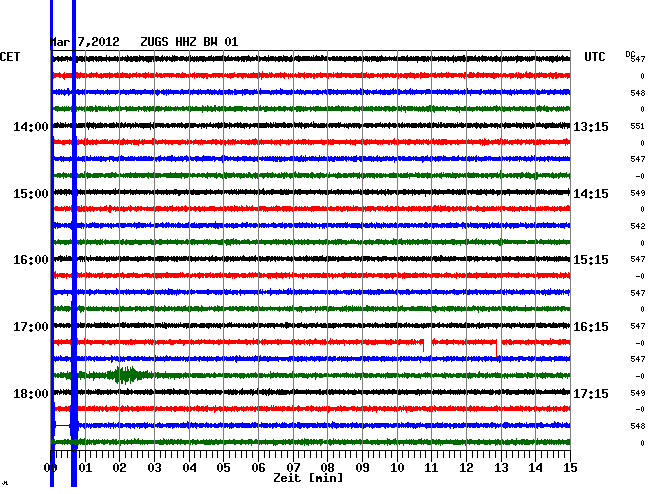Click minute tick label "08"
The image size is (650, 494).
[x=327, y=467]
